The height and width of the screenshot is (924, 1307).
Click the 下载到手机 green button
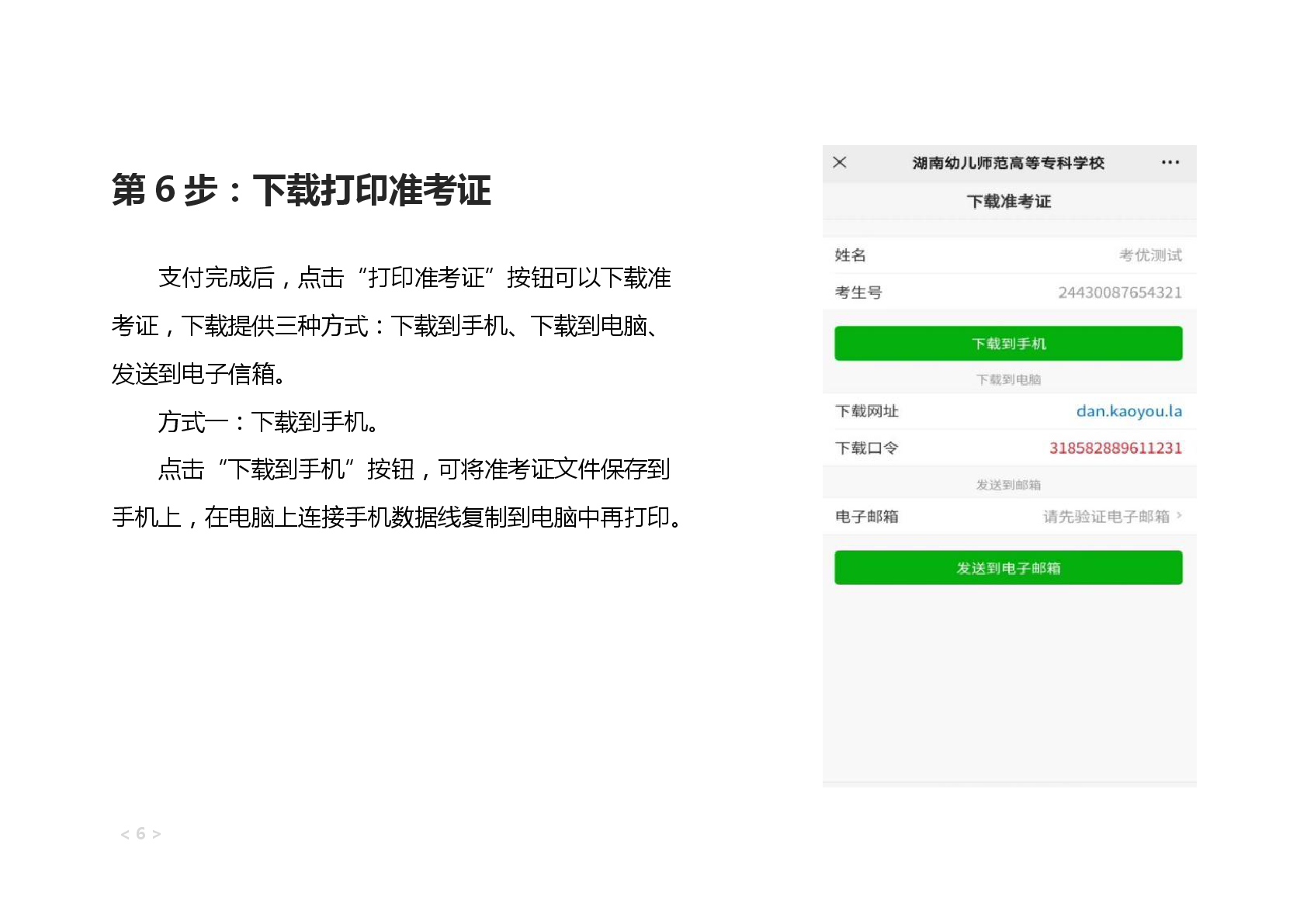[x=1007, y=343]
